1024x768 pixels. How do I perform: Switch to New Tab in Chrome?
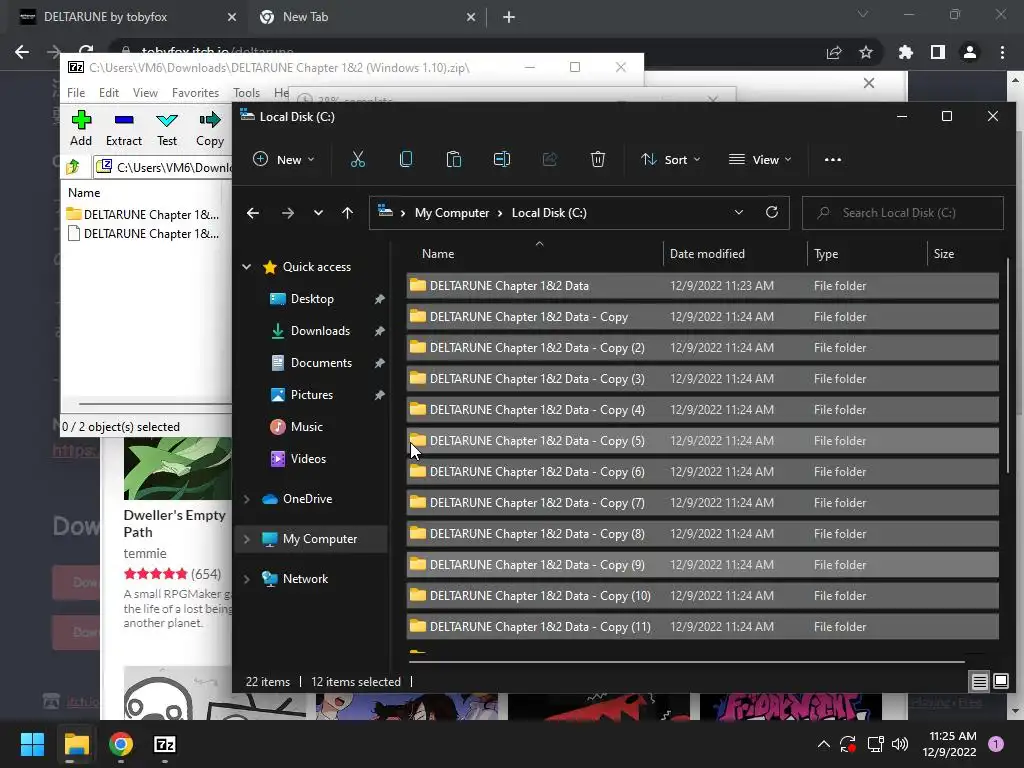(x=368, y=17)
